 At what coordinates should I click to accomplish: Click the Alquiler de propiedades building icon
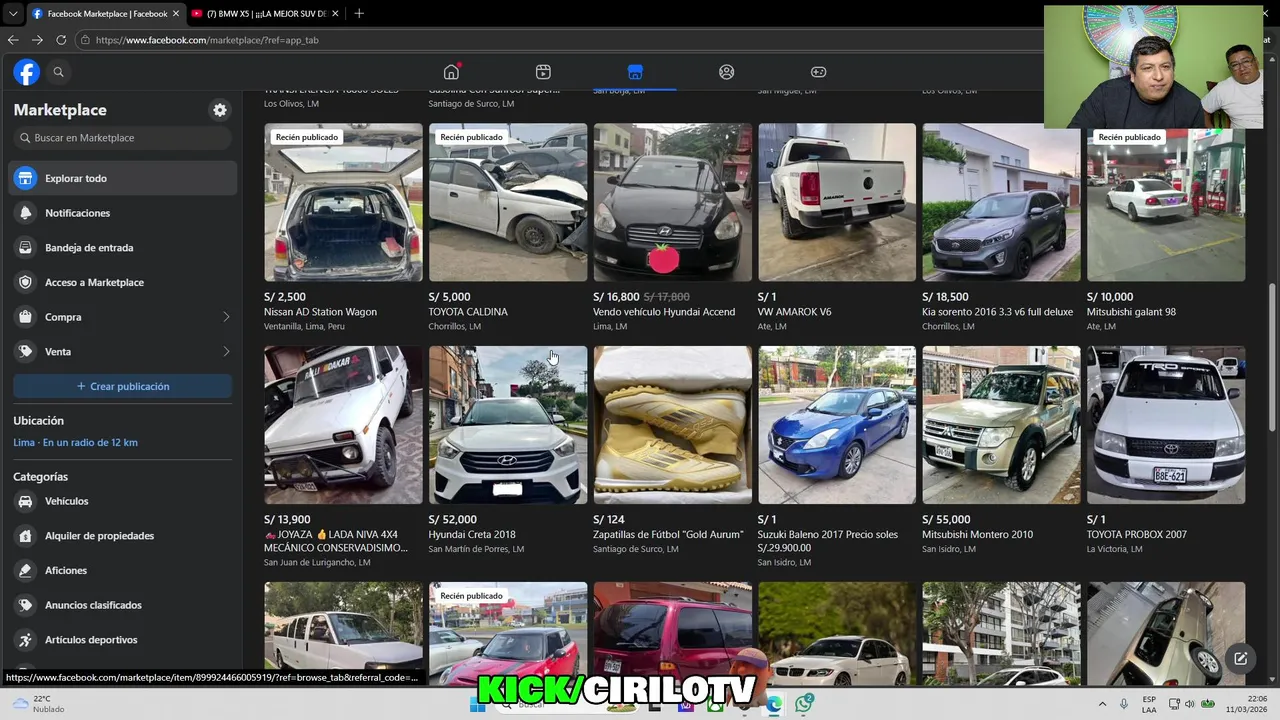25,536
